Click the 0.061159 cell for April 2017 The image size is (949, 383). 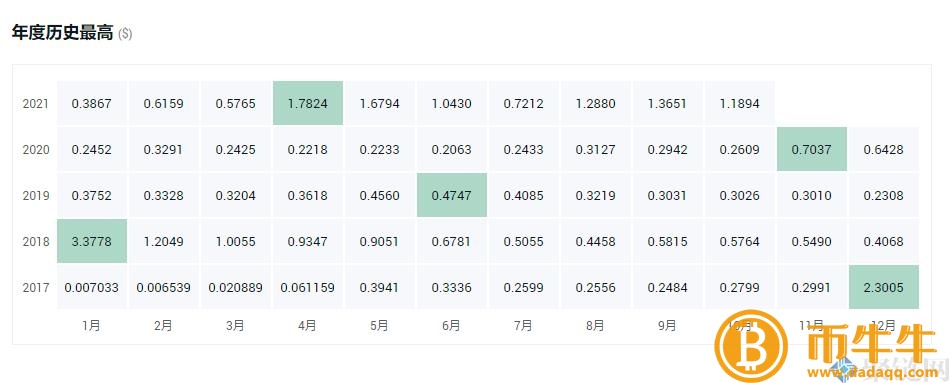point(308,287)
